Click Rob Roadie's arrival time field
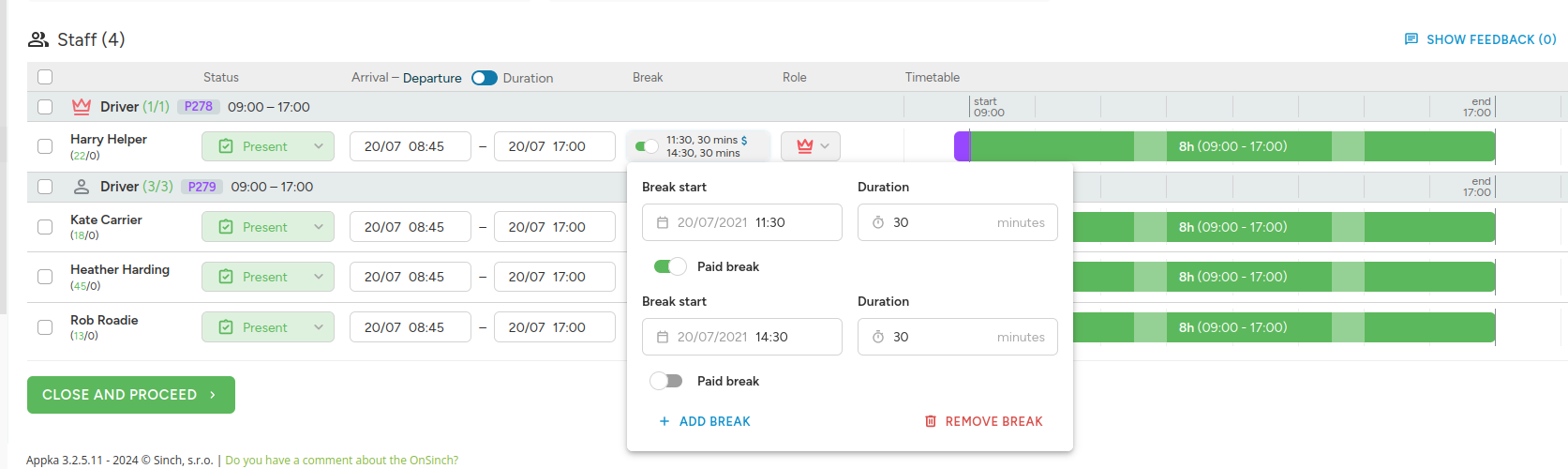Screen dimensions: 1568x469 point(411,327)
